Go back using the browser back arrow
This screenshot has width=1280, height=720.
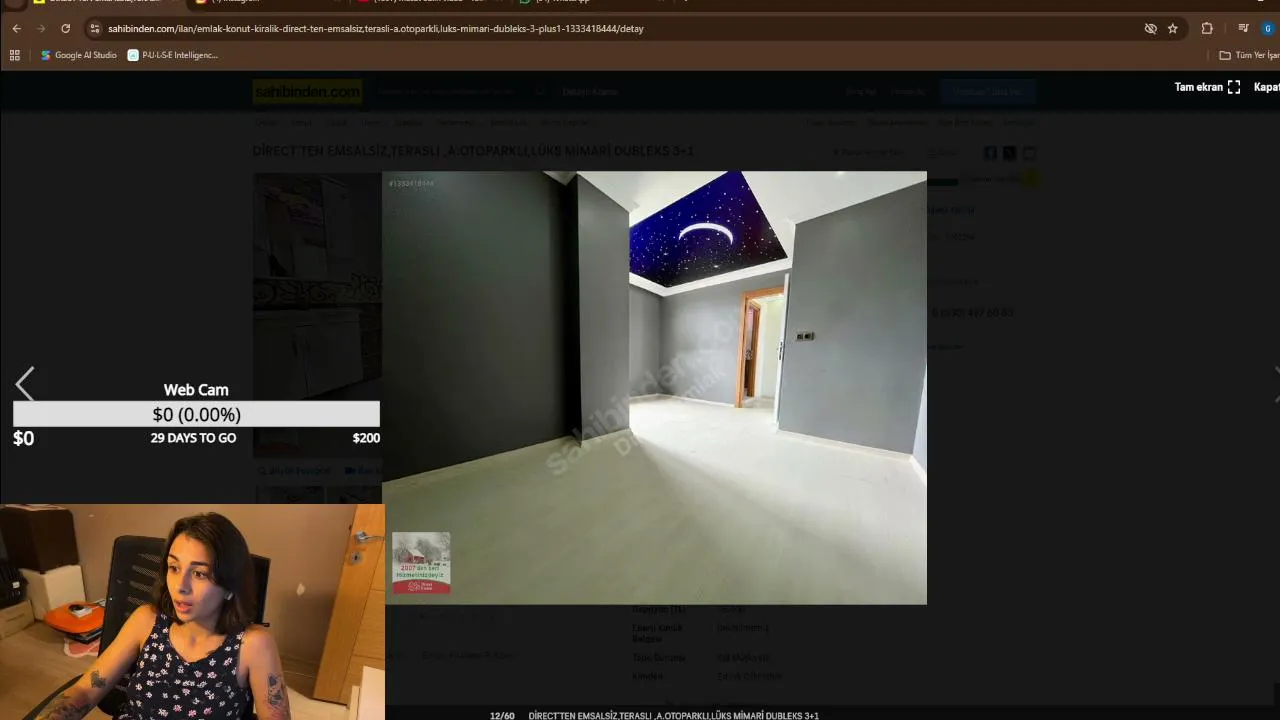[17, 29]
